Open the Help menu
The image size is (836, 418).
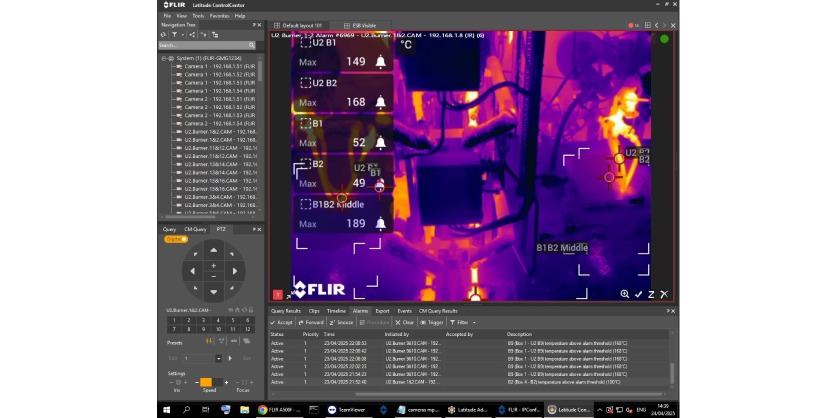tap(240, 16)
